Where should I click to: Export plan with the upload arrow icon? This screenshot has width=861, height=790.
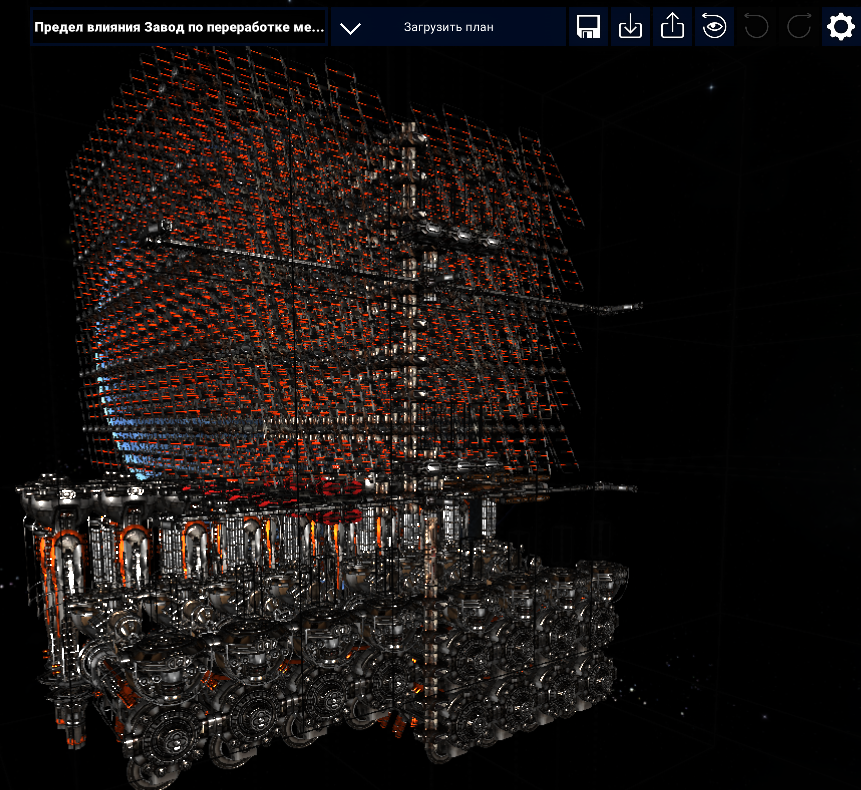coord(672,27)
